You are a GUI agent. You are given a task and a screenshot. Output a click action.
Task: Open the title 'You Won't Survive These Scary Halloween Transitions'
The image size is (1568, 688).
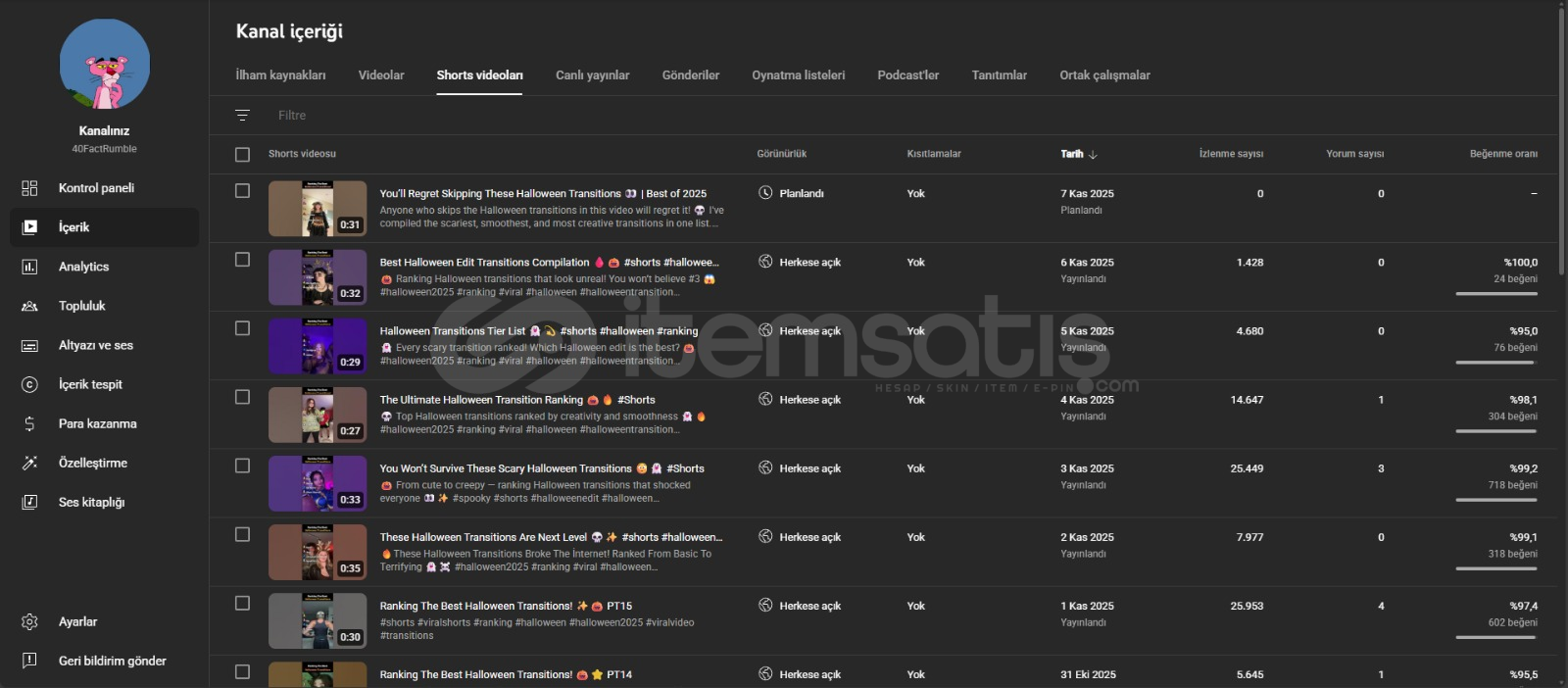click(505, 468)
